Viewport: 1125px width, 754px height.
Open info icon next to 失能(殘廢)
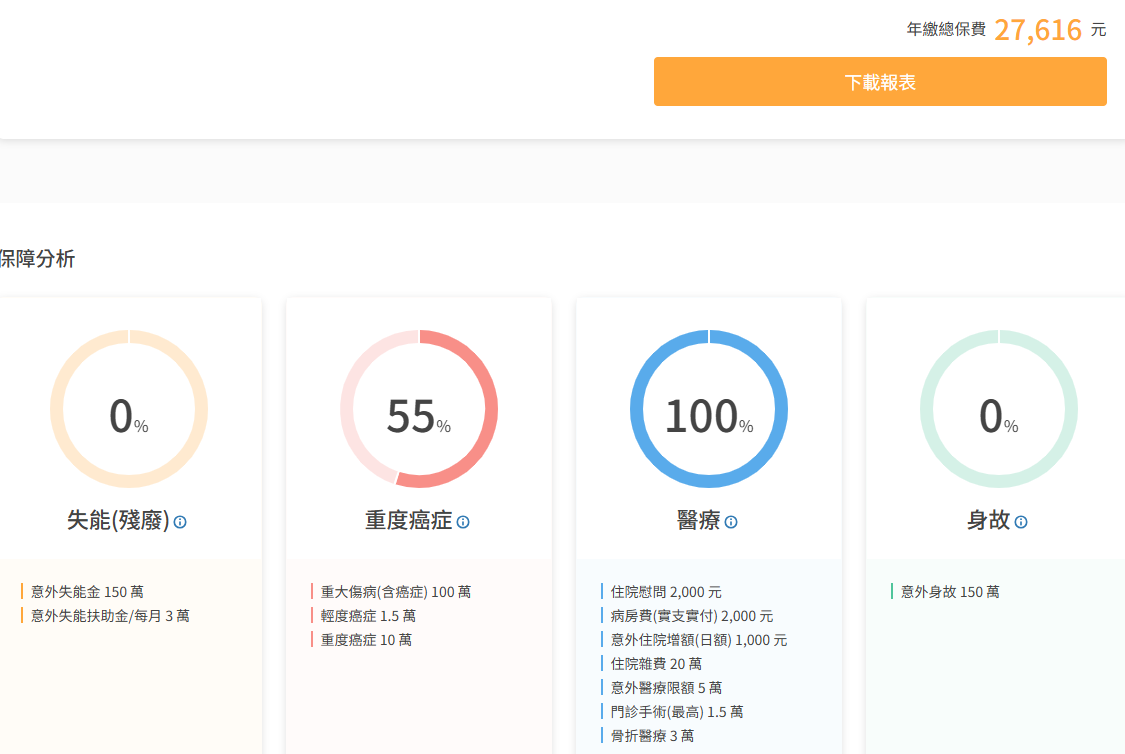click(180, 522)
